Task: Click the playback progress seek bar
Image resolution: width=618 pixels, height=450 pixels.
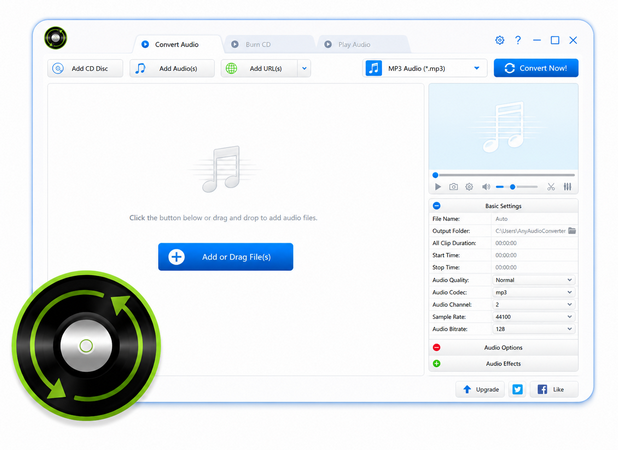Action: [504, 175]
